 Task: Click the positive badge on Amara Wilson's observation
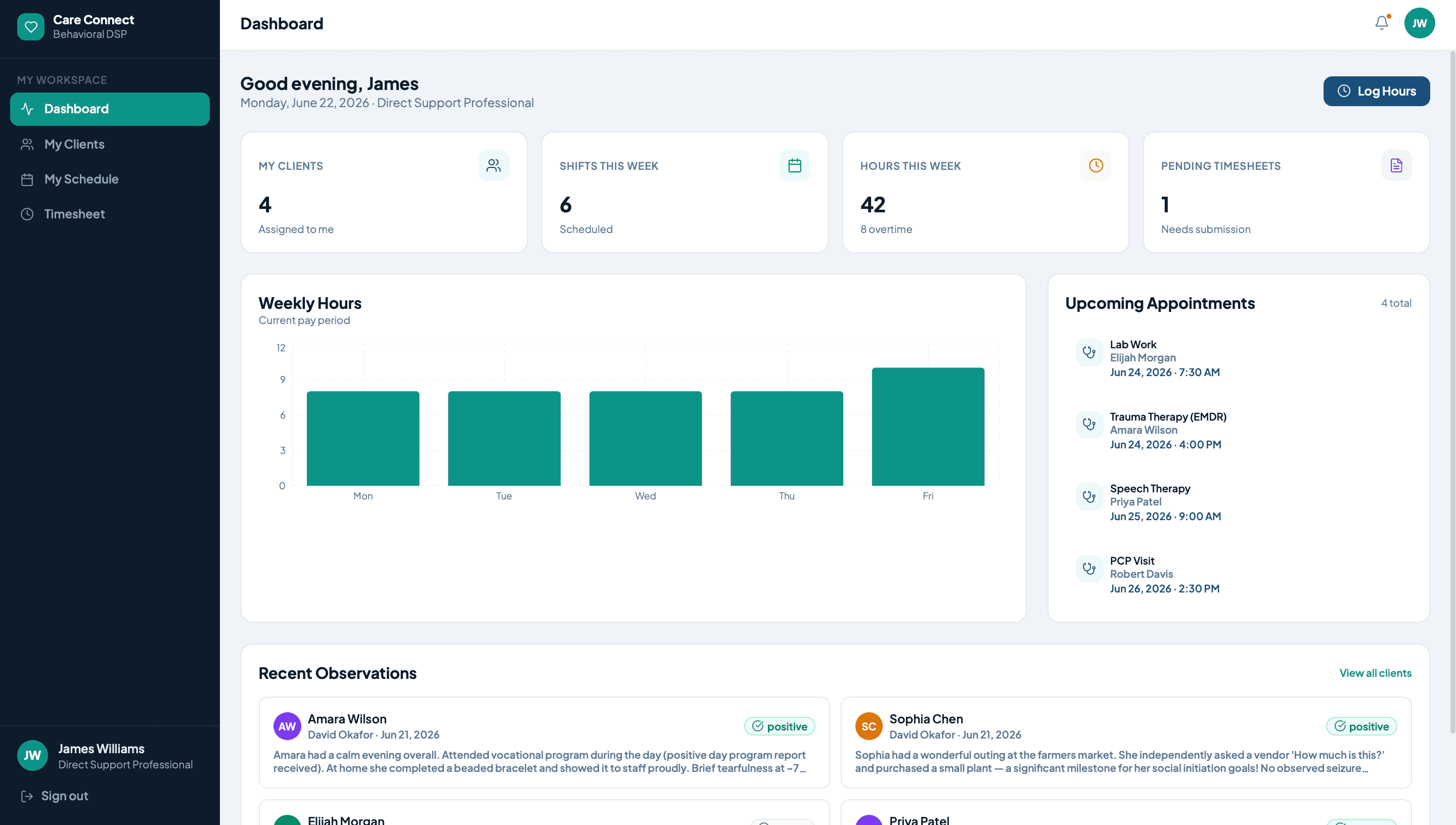coord(779,726)
